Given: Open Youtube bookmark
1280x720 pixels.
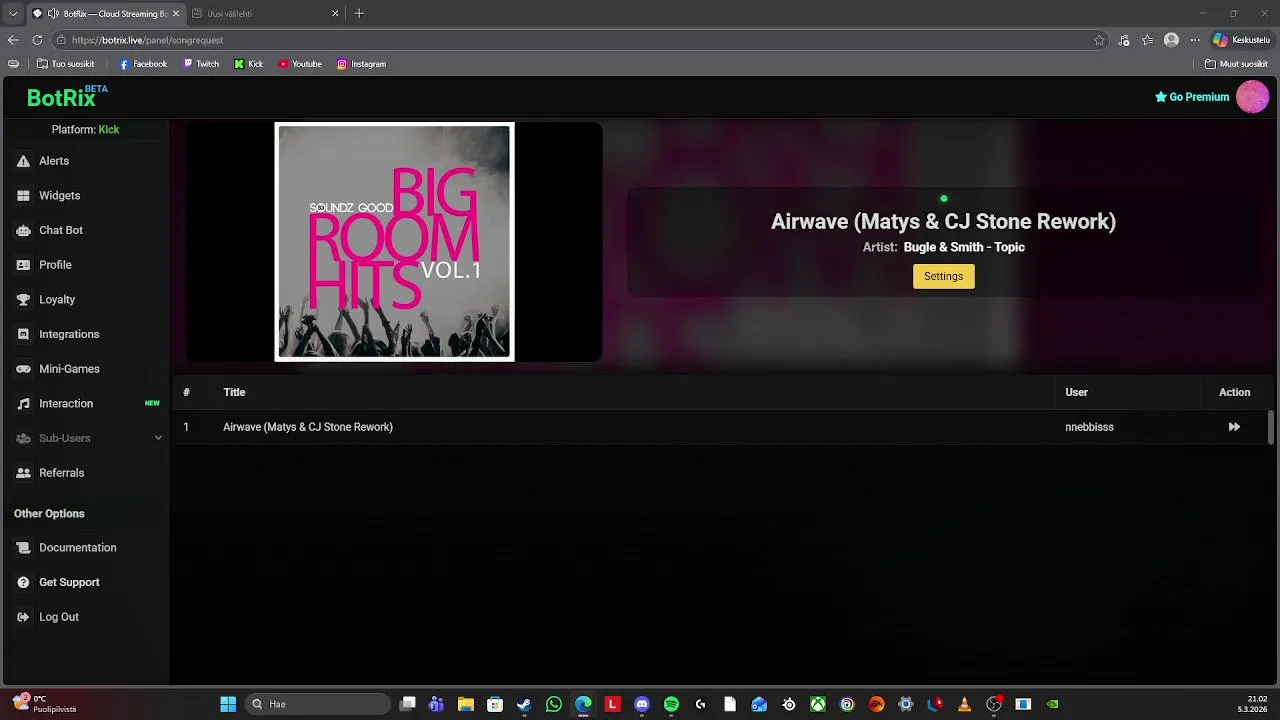Looking at the screenshot, I should tap(300, 64).
